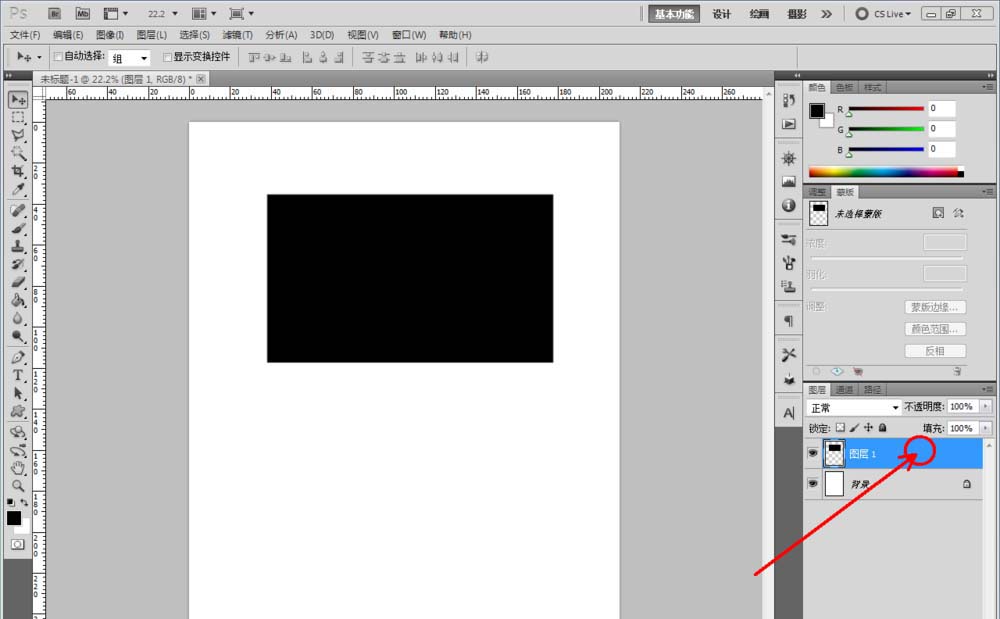Open the History panel icon
1000x619 pixels.
click(x=789, y=100)
